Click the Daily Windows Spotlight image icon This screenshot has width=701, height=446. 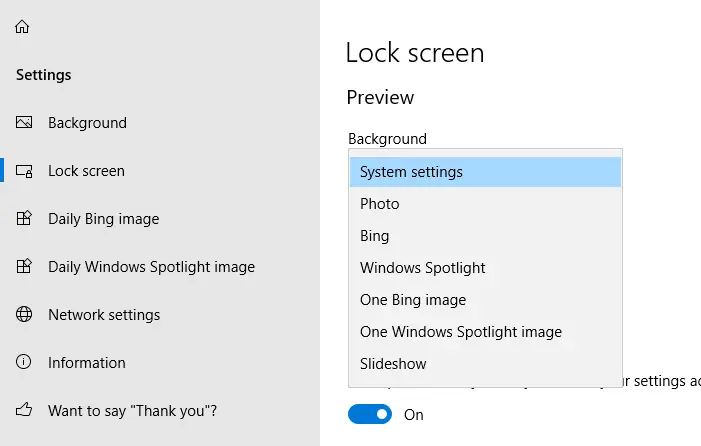(24, 267)
